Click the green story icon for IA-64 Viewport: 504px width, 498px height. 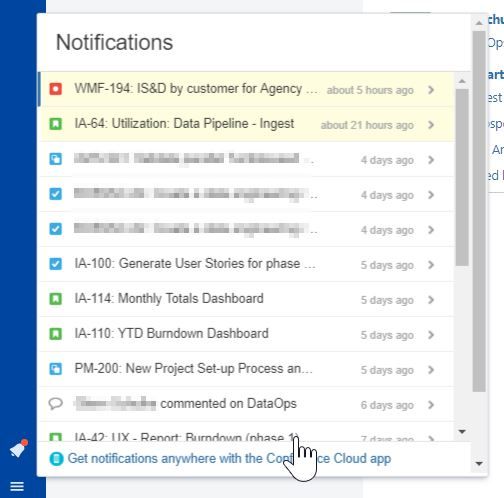point(56,124)
